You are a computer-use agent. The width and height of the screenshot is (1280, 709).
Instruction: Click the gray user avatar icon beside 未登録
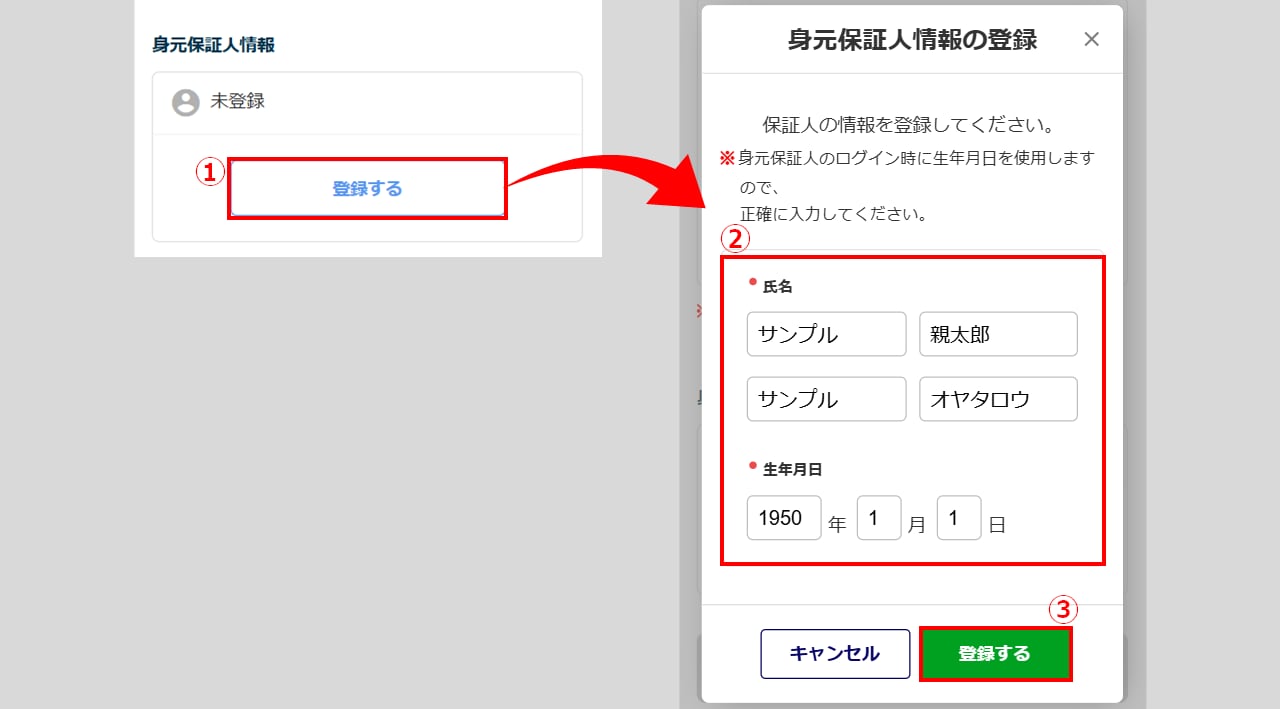point(185,102)
